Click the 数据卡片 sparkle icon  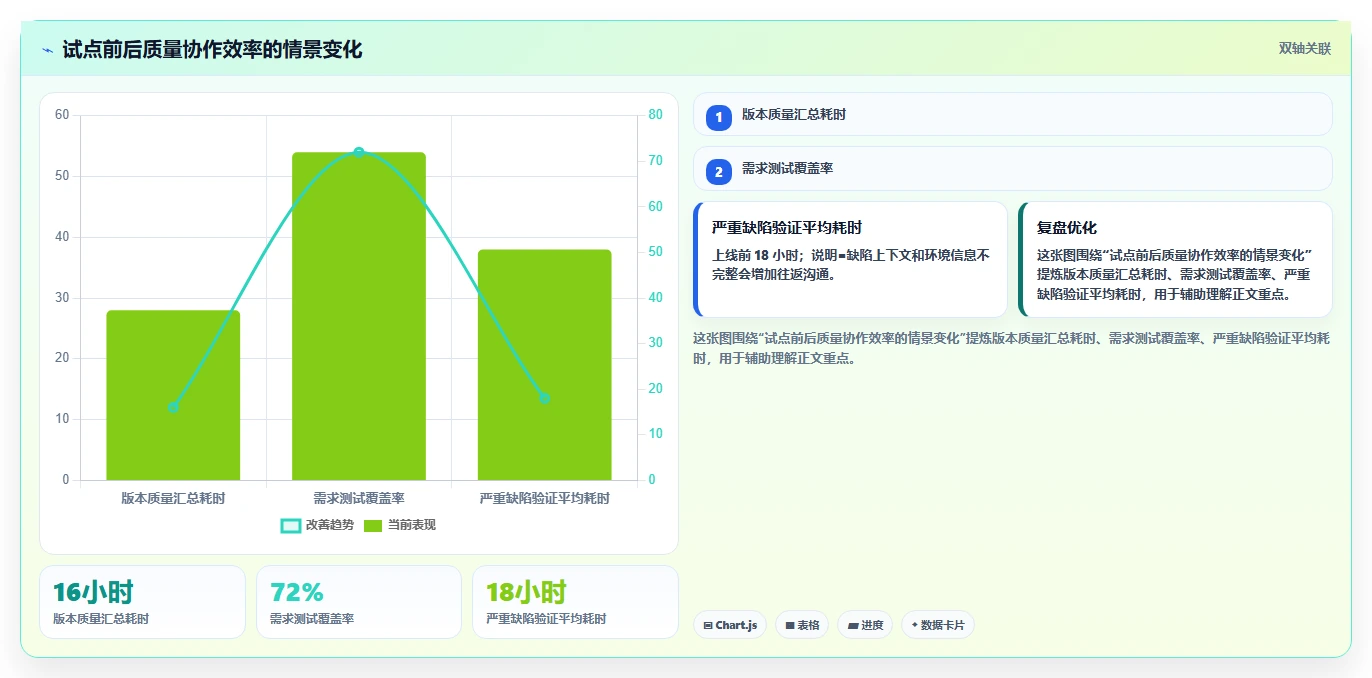914,625
